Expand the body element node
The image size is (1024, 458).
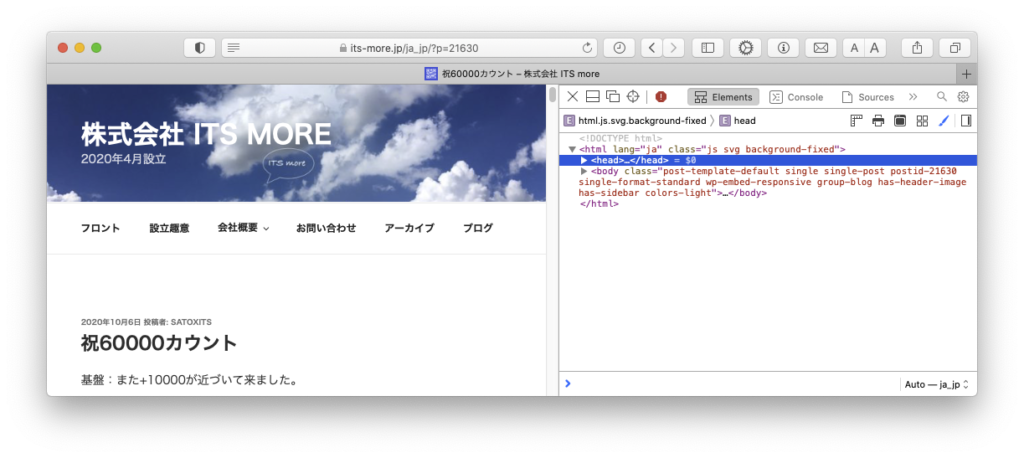coord(584,171)
